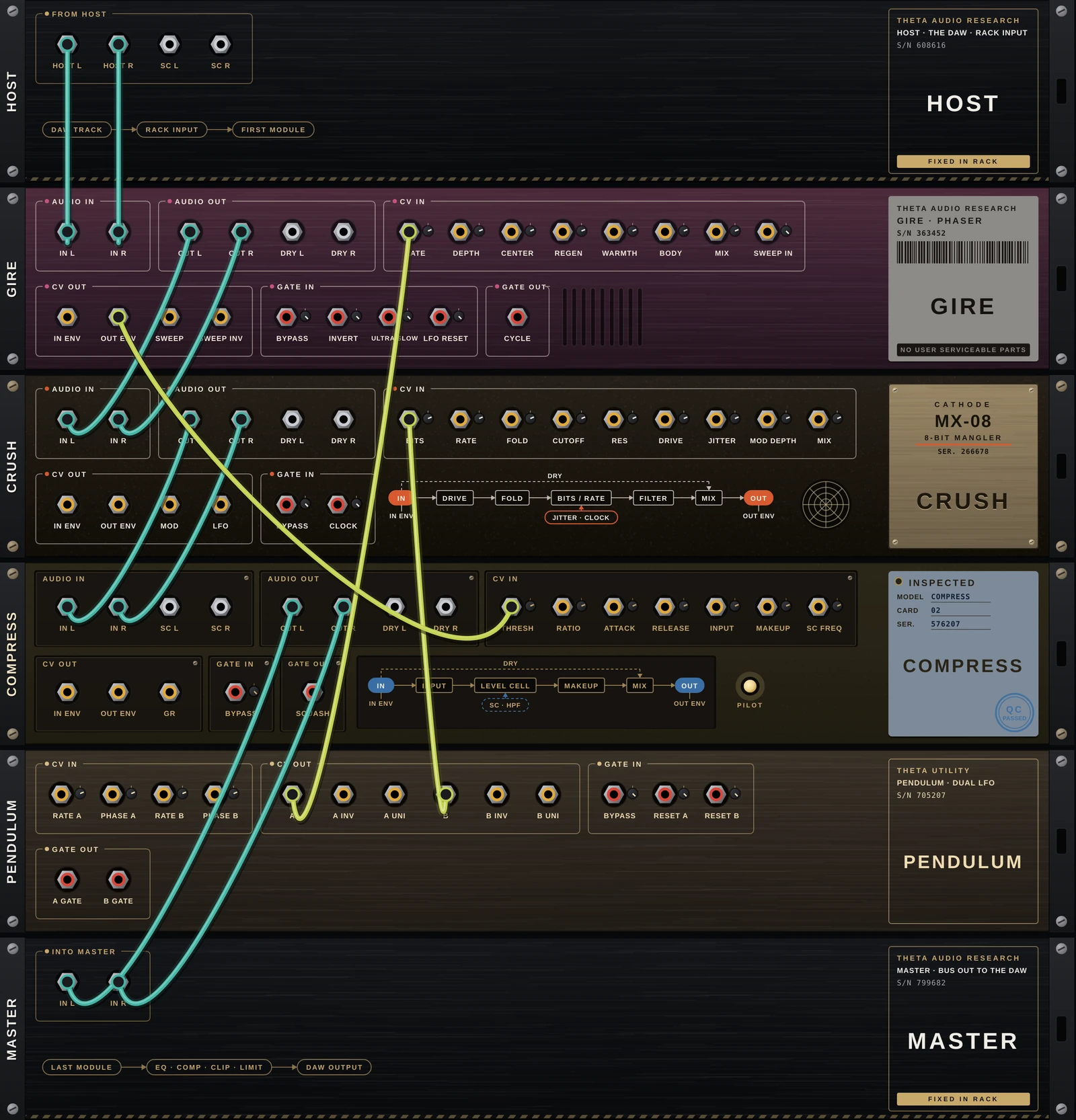Click Pendulum A GATE output jack
Viewport: 1076px width, 1120px height.
pos(67,879)
